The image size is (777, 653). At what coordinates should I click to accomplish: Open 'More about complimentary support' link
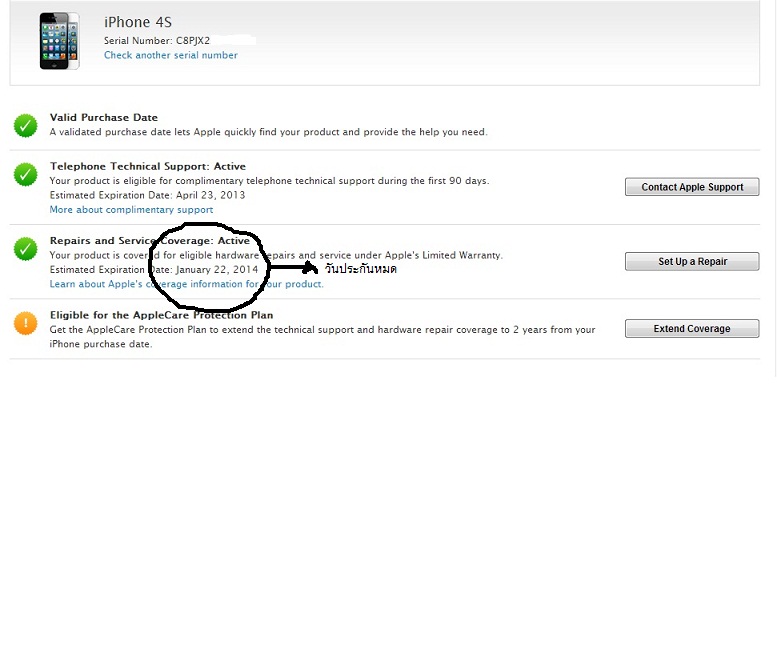click(131, 210)
